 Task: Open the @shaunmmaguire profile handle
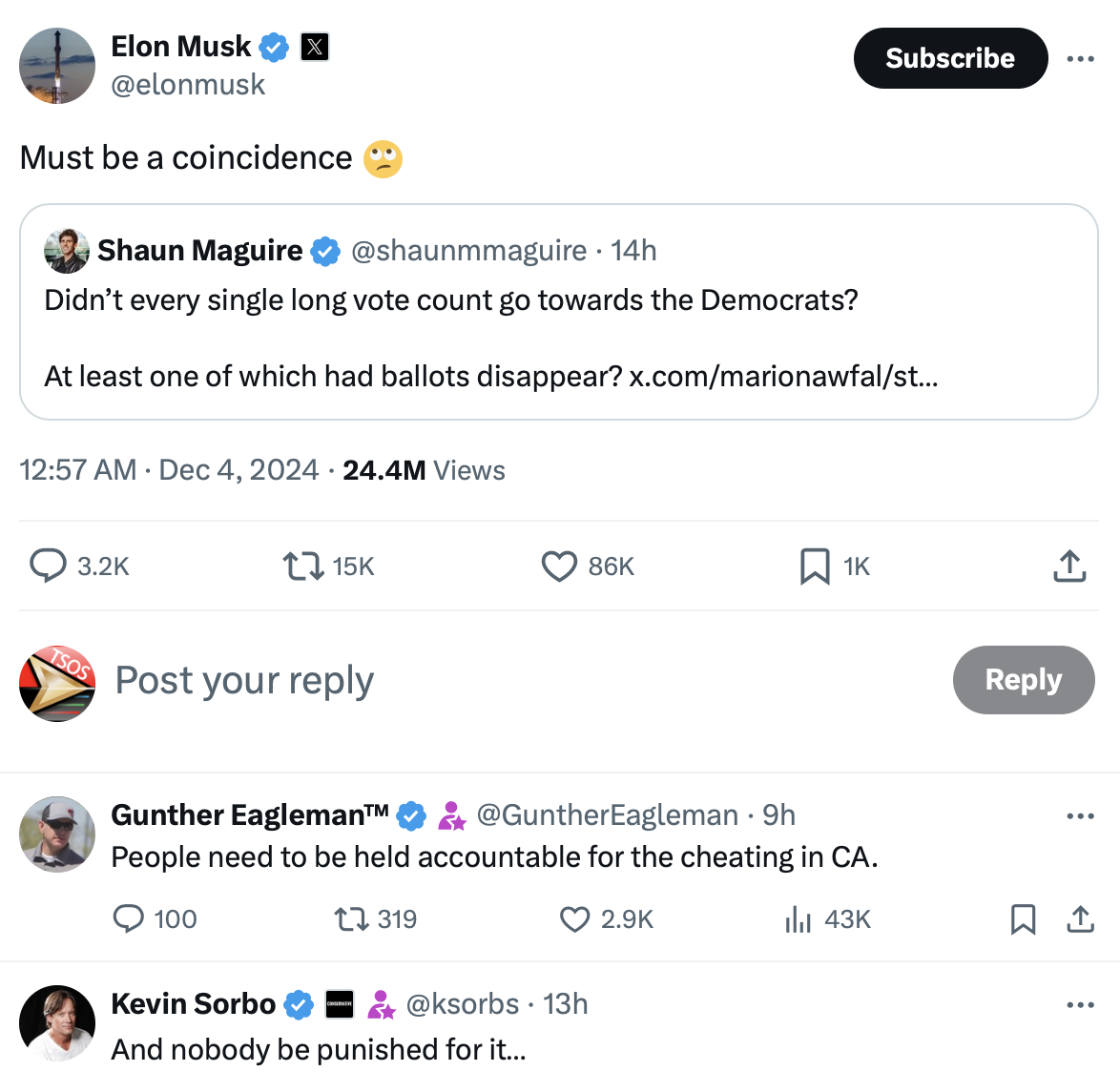pos(468,251)
